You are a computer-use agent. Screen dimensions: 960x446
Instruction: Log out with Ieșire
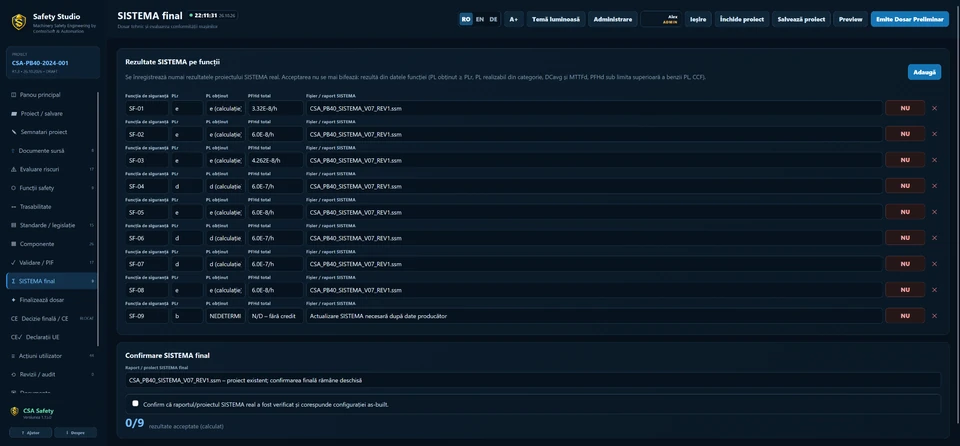click(x=698, y=20)
